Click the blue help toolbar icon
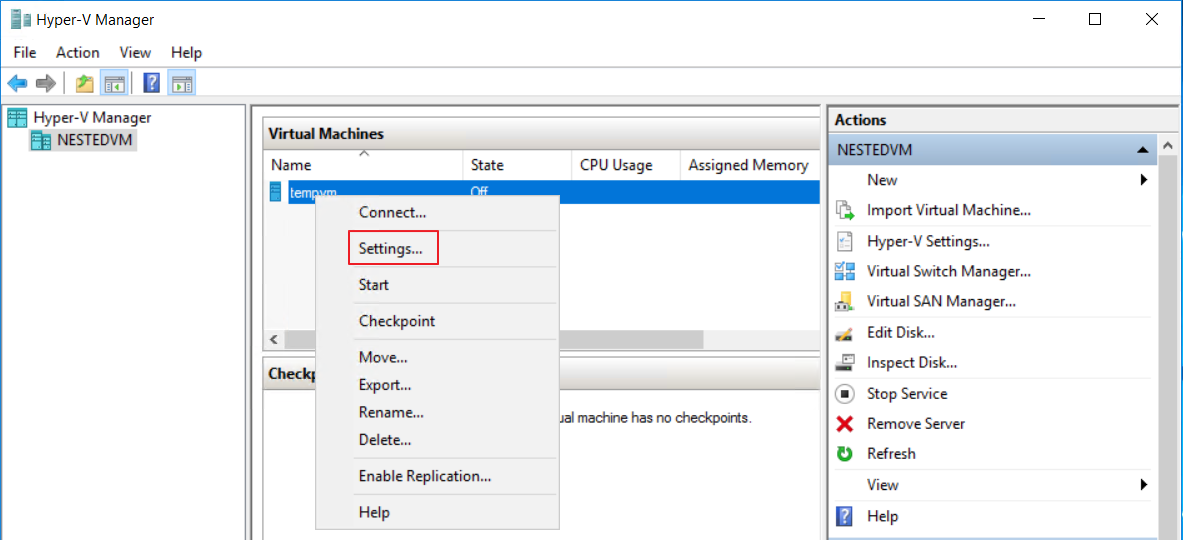Screen dimensions: 1183x540 click(x=152, y=83)
